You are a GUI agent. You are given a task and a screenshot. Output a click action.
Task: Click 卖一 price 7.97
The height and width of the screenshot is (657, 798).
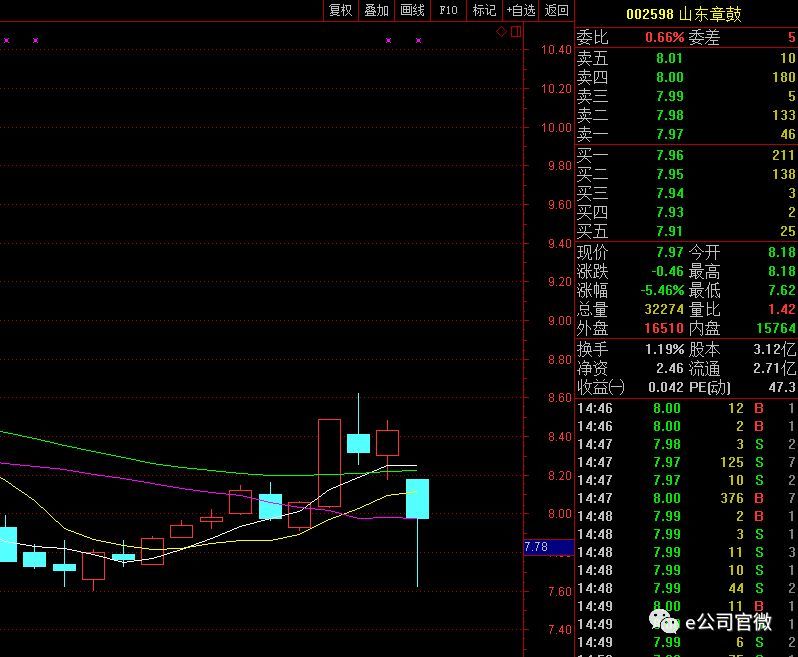[x=669, y=134]
